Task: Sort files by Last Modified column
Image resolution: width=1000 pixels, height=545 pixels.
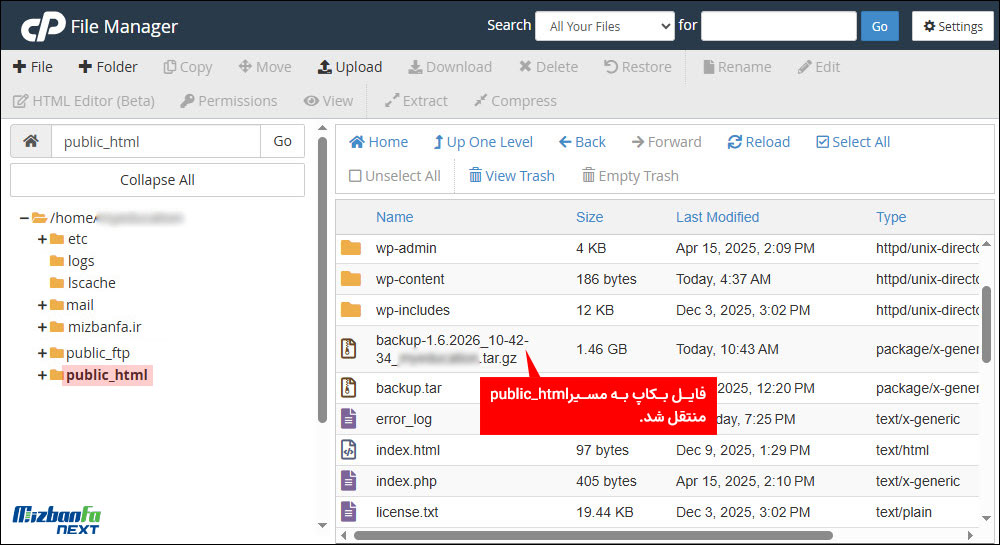Action: pyautogui.click(x=717, y=217)
